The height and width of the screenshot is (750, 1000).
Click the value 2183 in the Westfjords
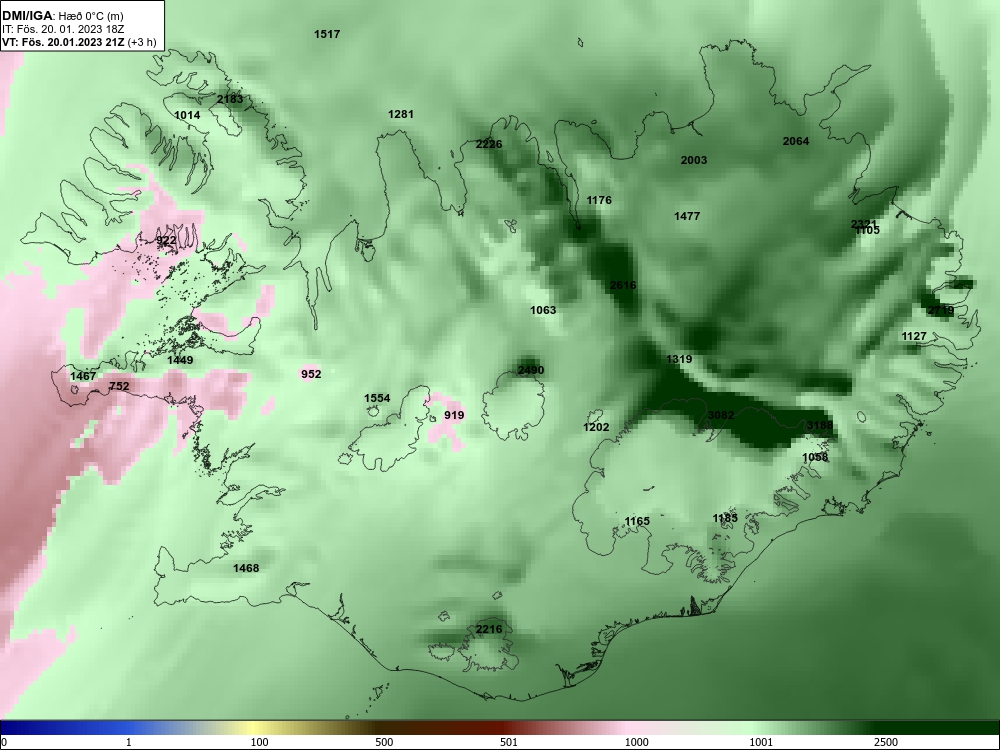(230, 99)
